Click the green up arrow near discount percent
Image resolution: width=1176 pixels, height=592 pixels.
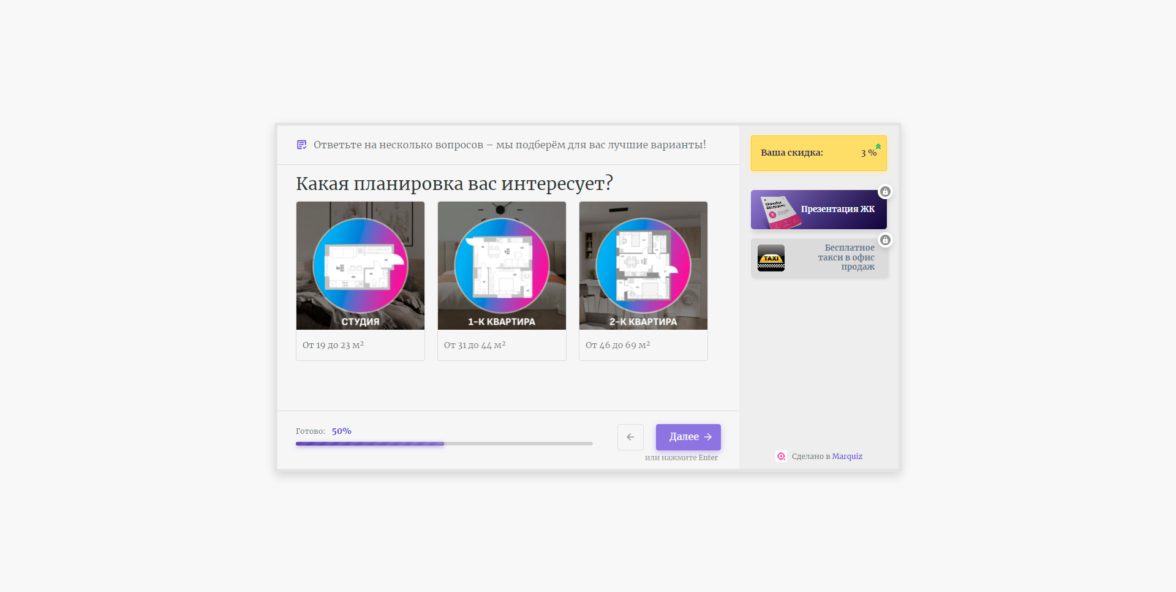pyautogui.click(x=878, y=146)
